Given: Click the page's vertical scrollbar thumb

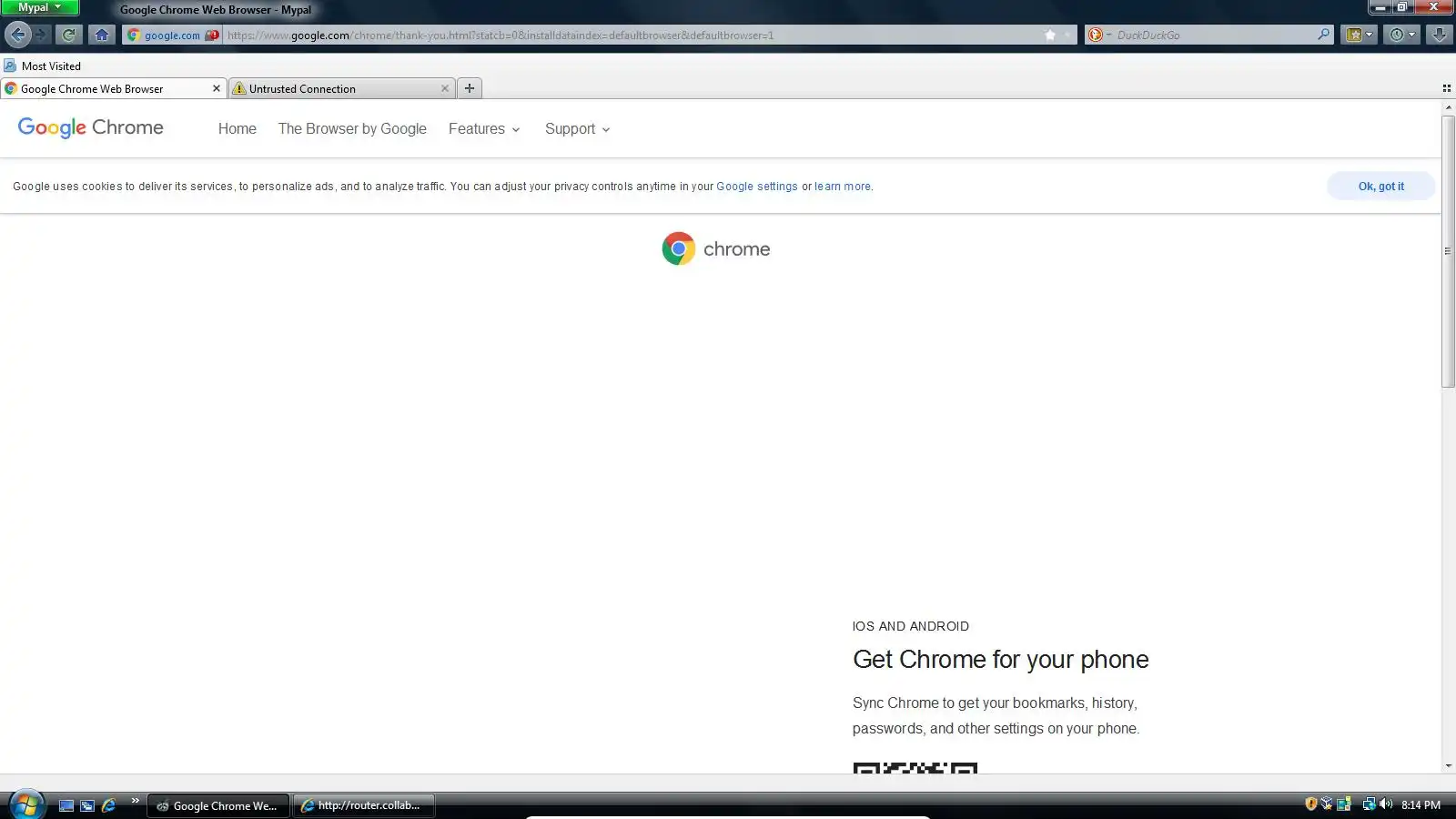Looking at the screenshot, I should point(1448,251).
